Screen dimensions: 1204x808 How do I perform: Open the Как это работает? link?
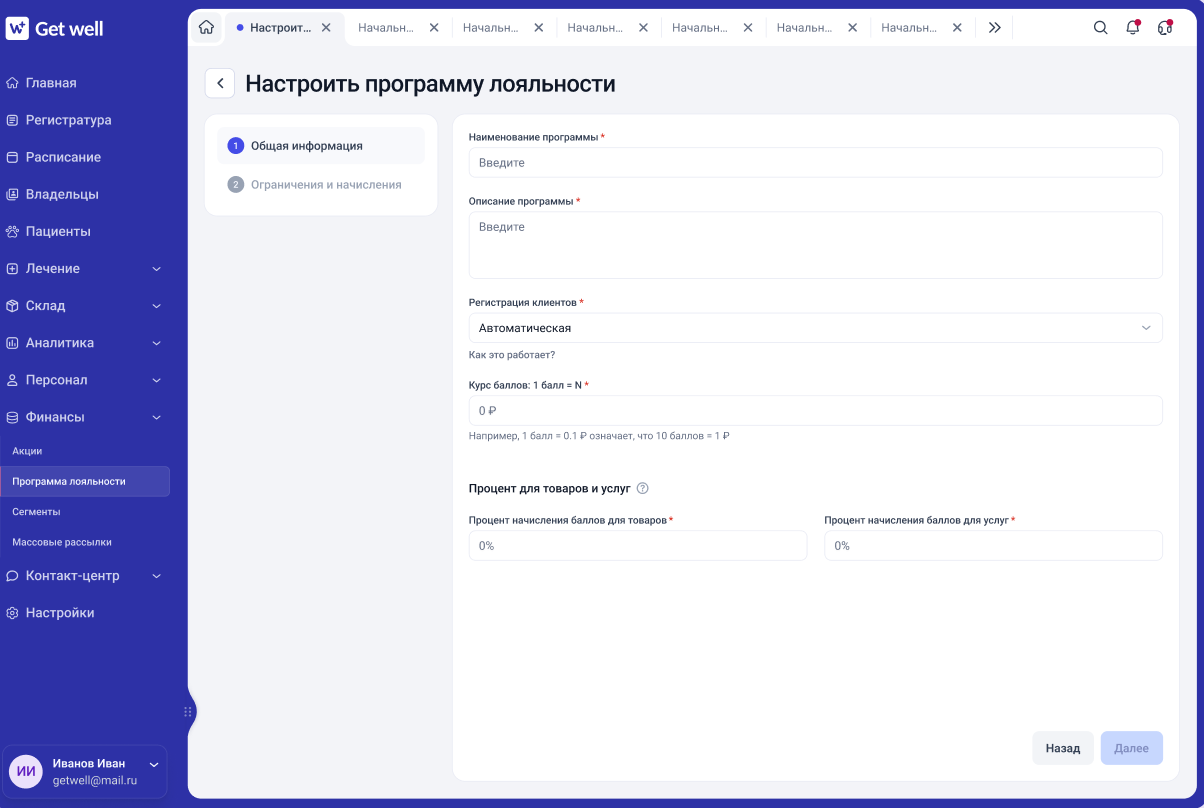point(512,355)
